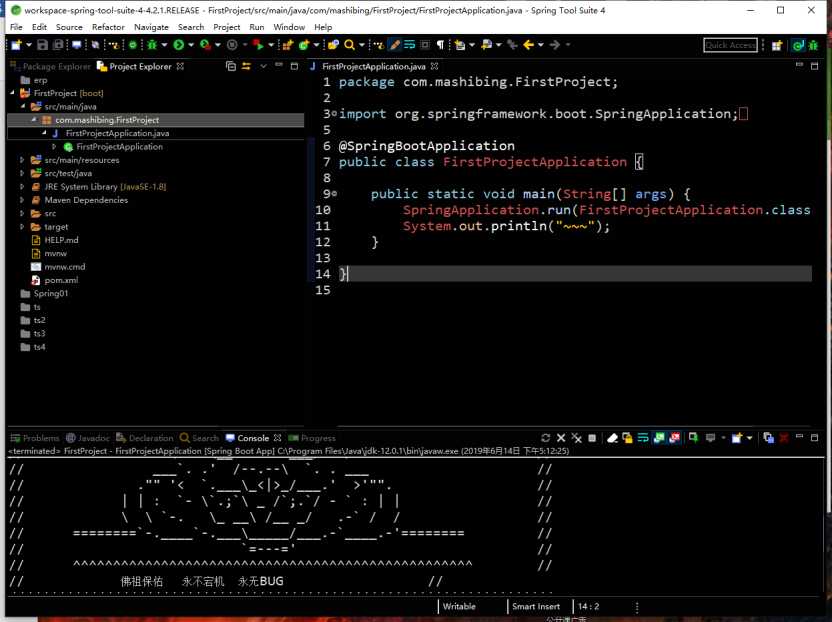Close the FirstProjectApplication.java editor tab

tap(435, 66)
